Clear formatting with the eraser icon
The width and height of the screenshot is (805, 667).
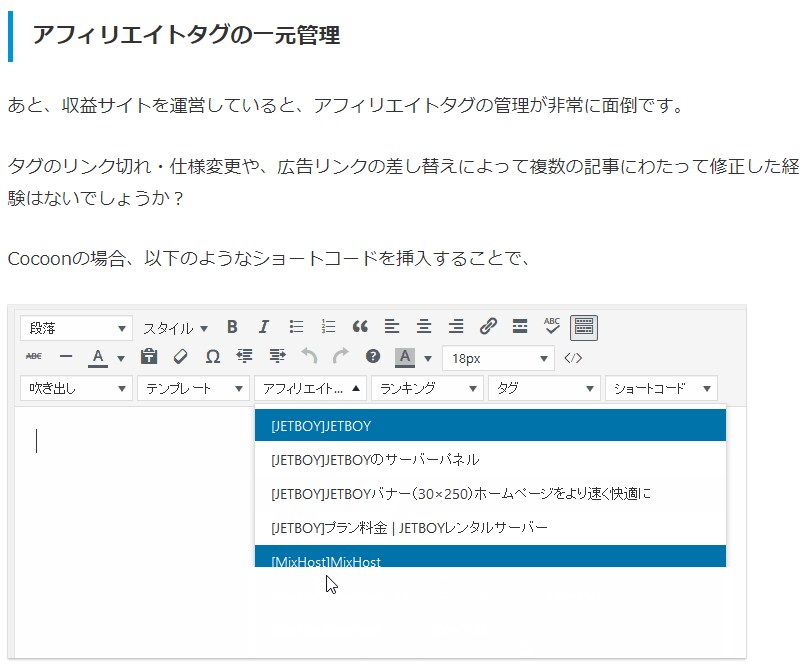[181, 356]
